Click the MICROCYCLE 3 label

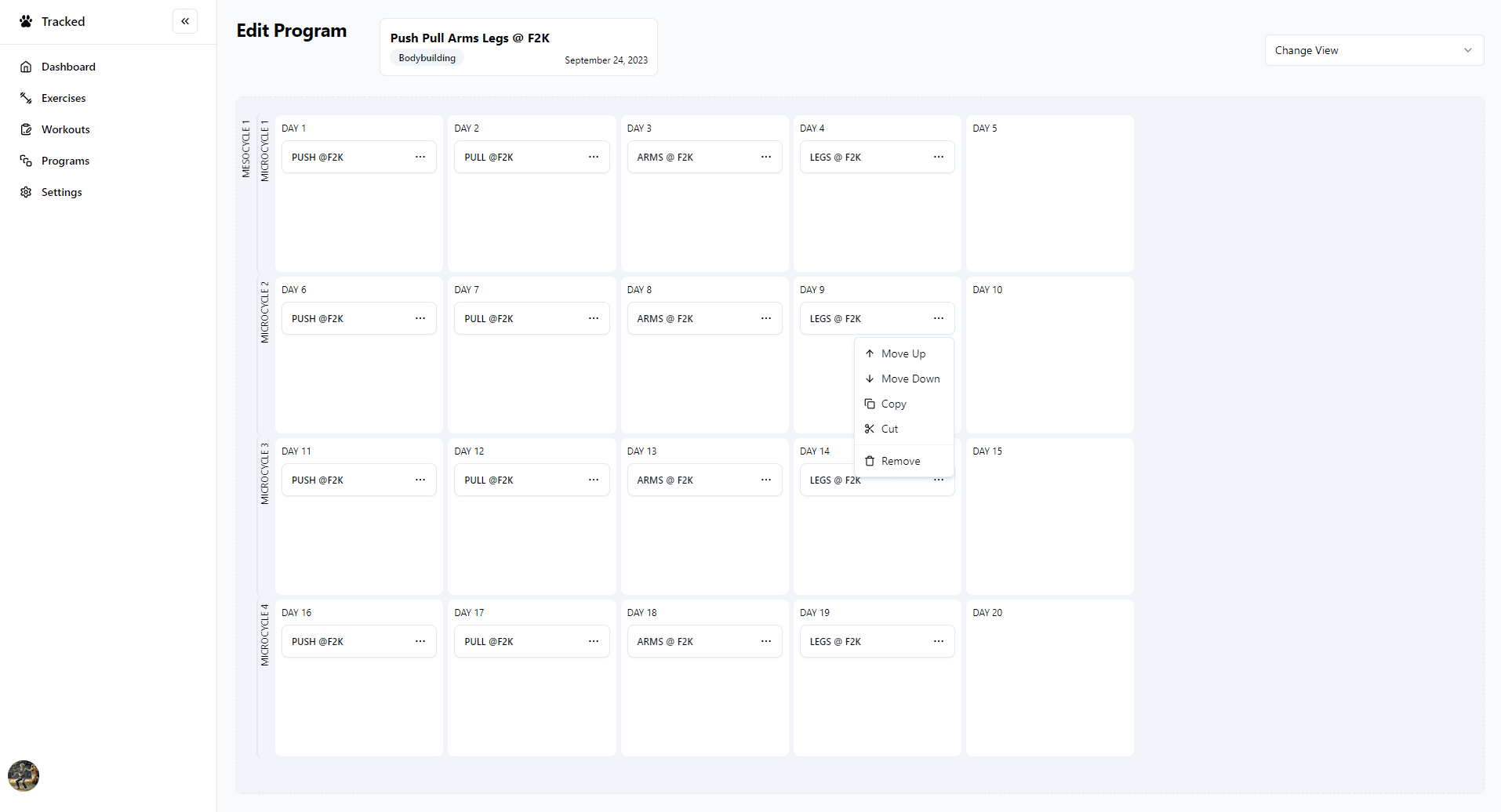pos(264,473)
